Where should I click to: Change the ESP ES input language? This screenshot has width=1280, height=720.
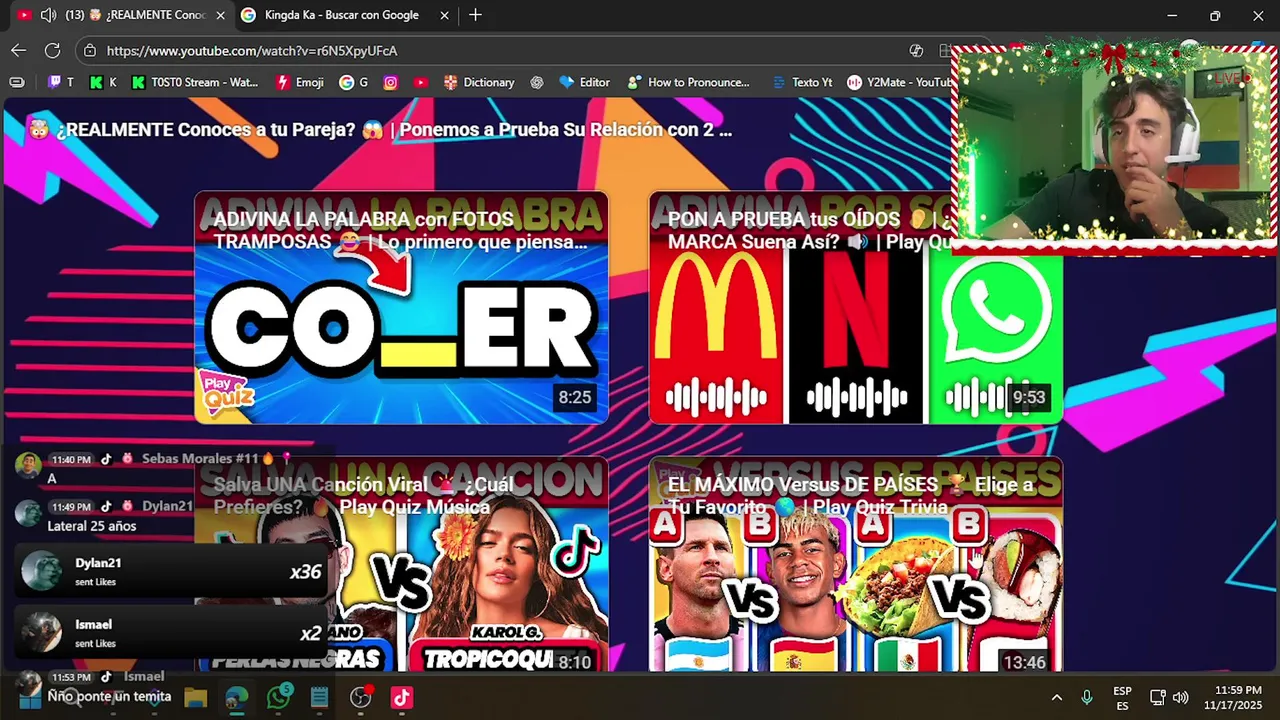click(1122, 698)
